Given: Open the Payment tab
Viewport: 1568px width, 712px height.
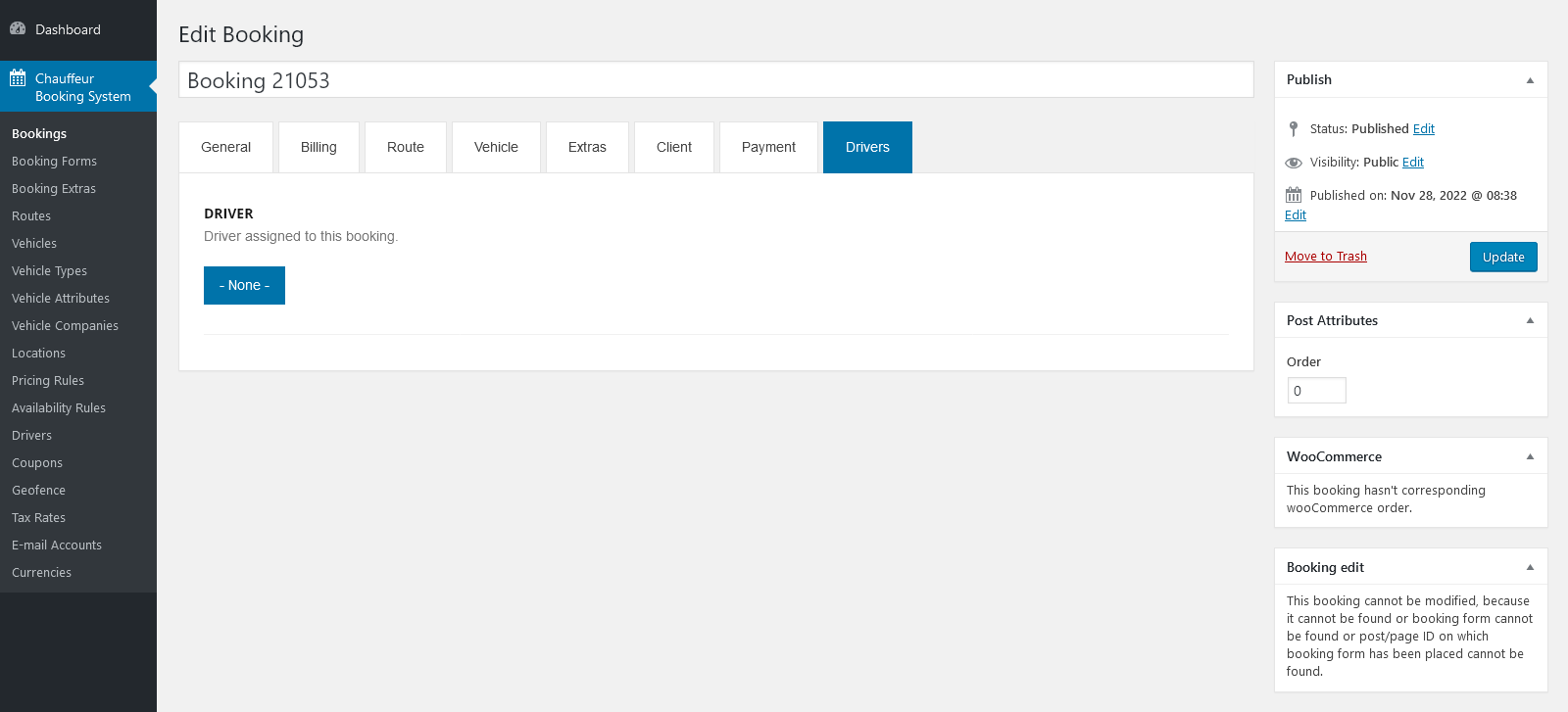Looking at the screenshot, I should [768, 147].
